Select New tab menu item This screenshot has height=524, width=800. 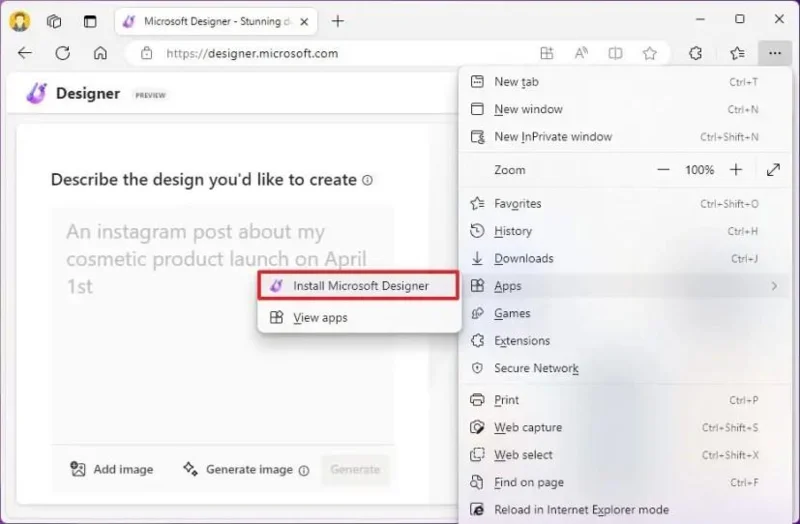[625, 82]
